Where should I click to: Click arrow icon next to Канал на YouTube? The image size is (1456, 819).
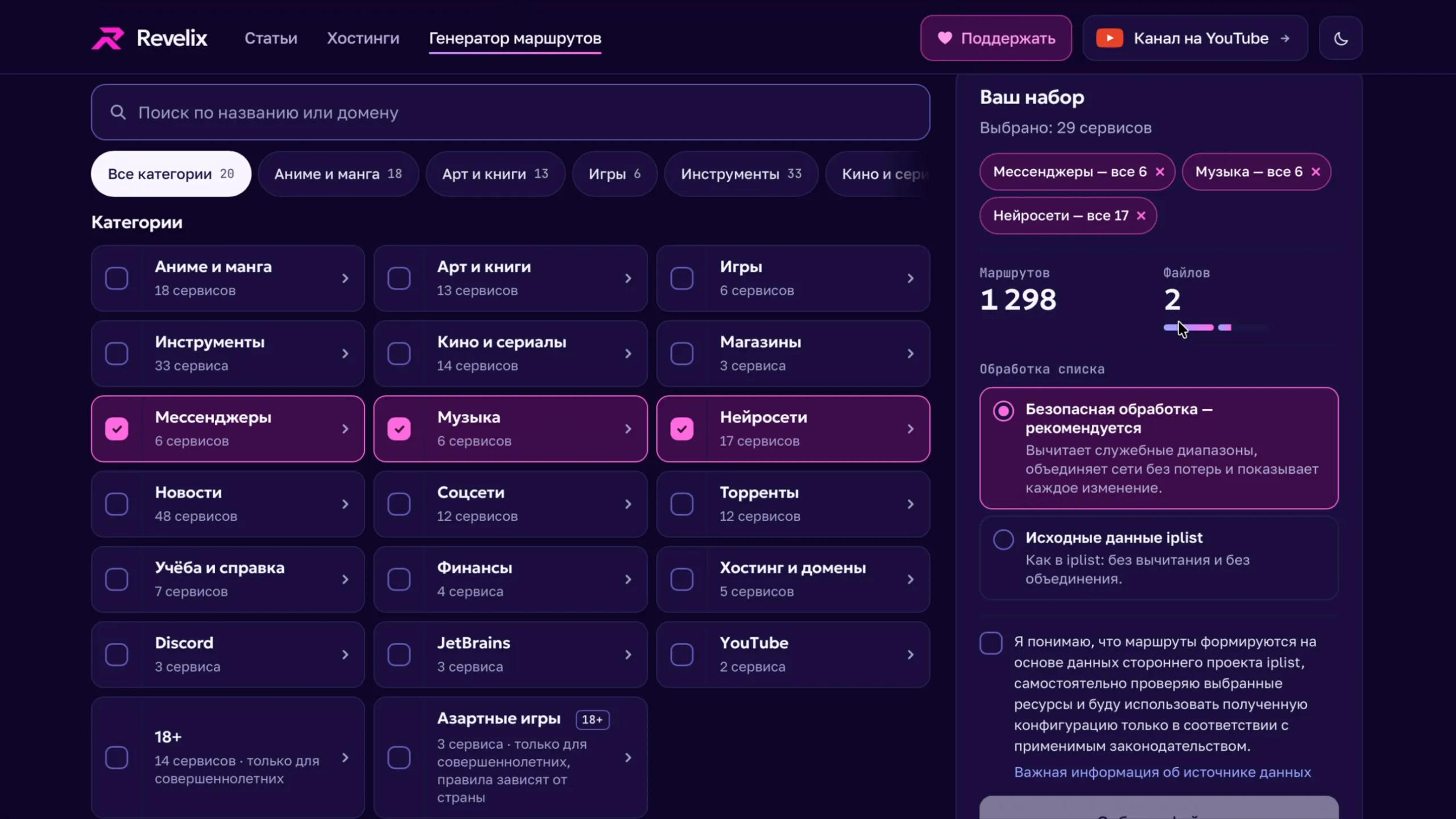click(1285, 38)
